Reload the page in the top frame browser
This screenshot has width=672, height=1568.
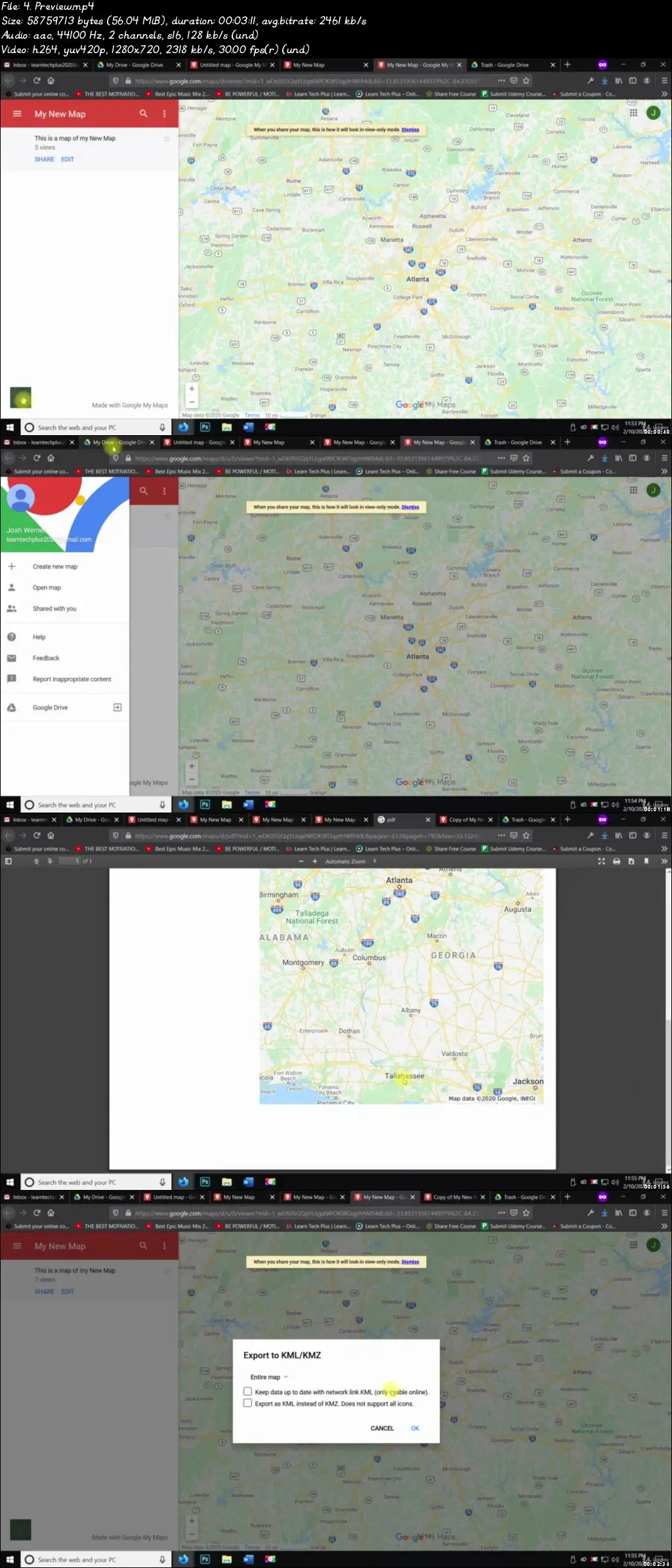(x=37, y=81)
